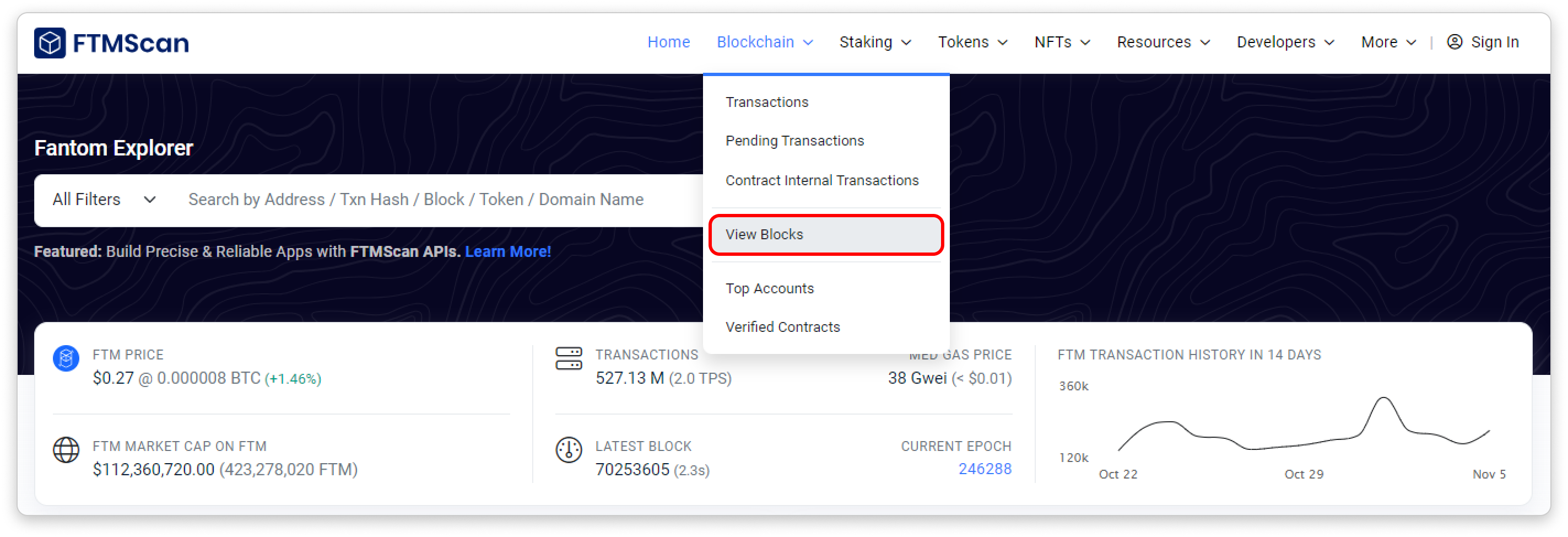Image resolution: width=1568 pixels, height=537 pixels.
Task: Open the NFTs dropdown menu
Action: pyautogui.click(x=1062, y=42)
